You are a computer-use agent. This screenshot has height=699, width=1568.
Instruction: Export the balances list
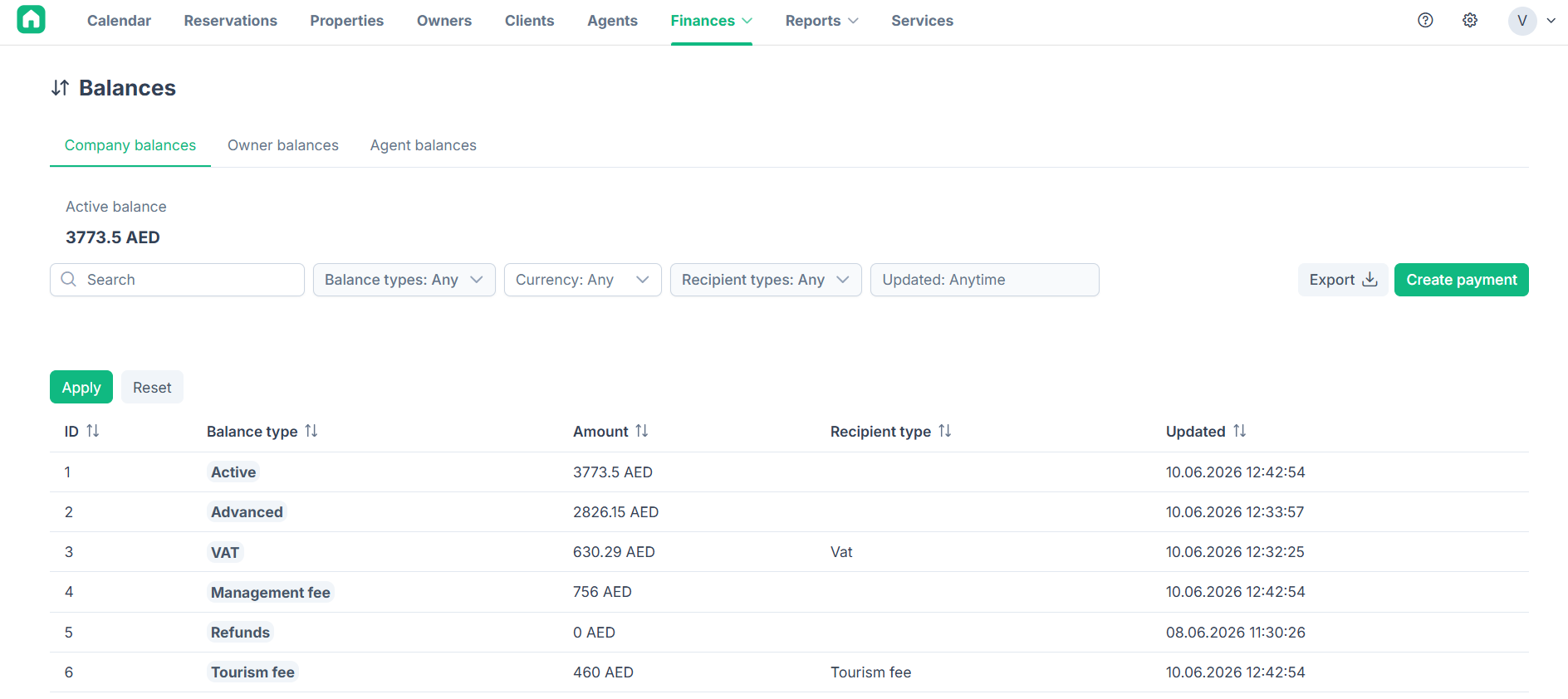click(1343, 280)
